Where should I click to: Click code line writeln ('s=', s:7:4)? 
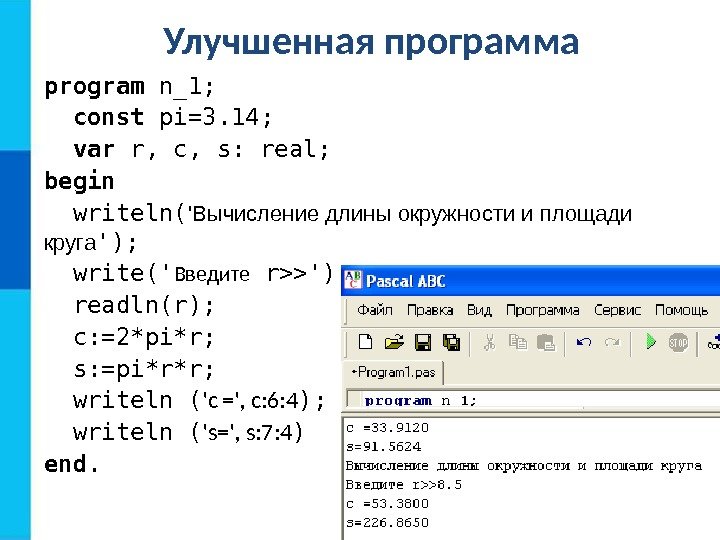pos(188,433)
